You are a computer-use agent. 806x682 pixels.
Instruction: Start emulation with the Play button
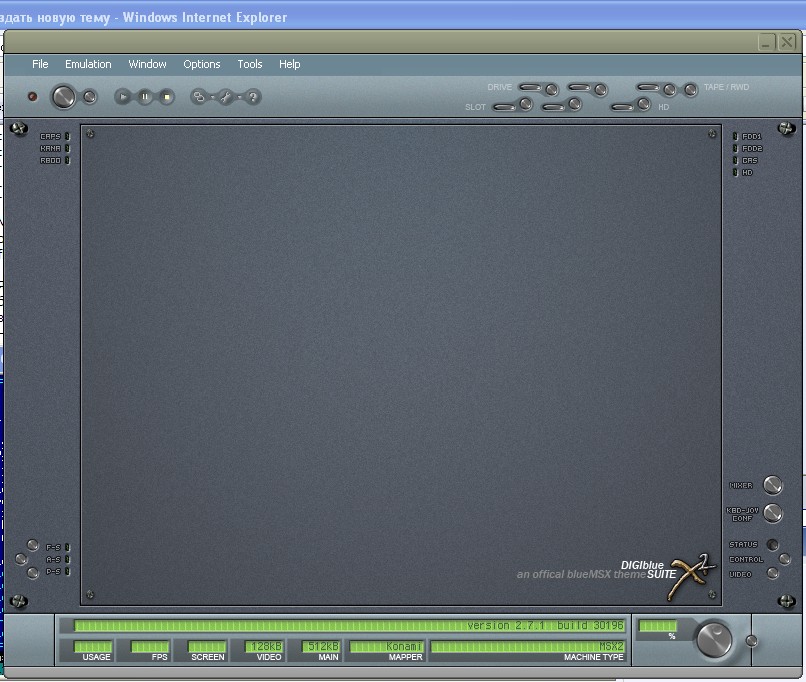click(x=123, y=97)
